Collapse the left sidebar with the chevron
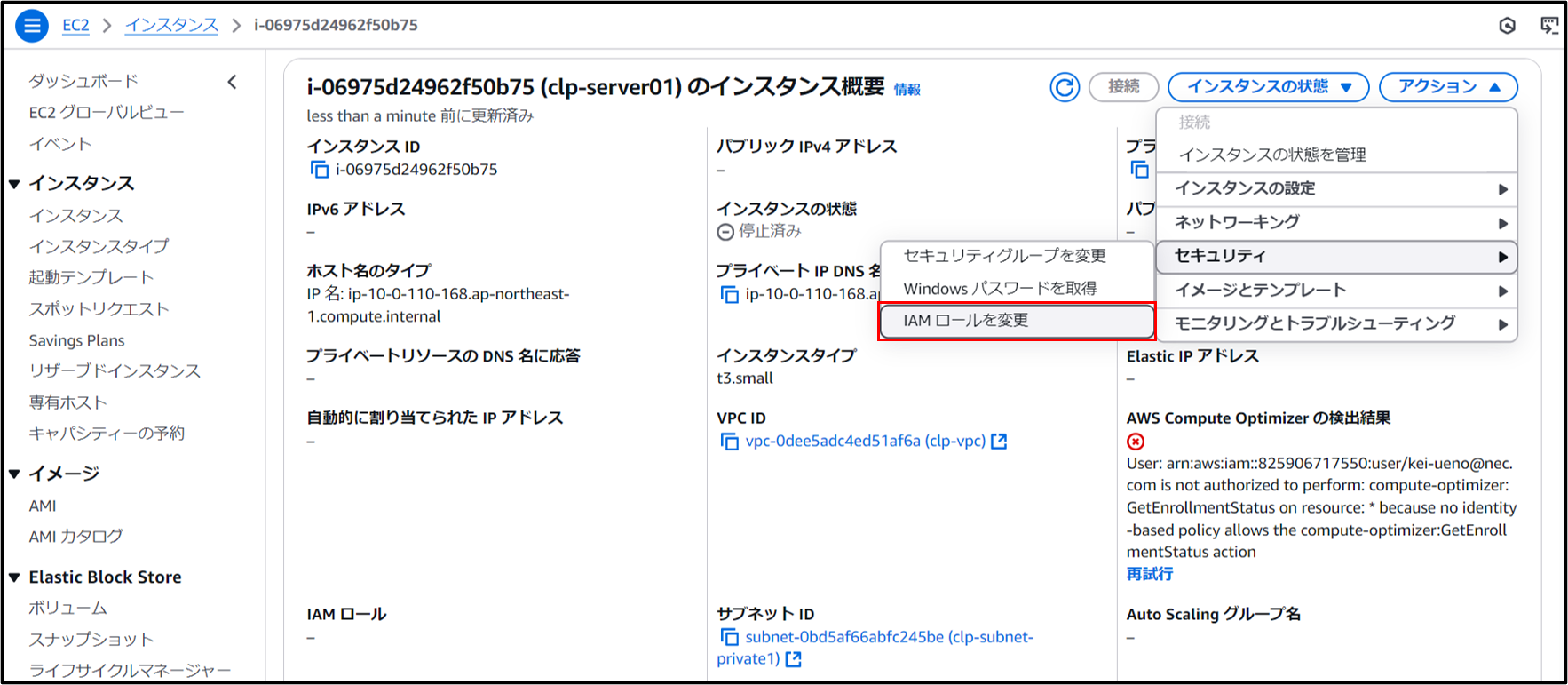The height and width of the screenshot is (685, 1568). coord(233,82)
